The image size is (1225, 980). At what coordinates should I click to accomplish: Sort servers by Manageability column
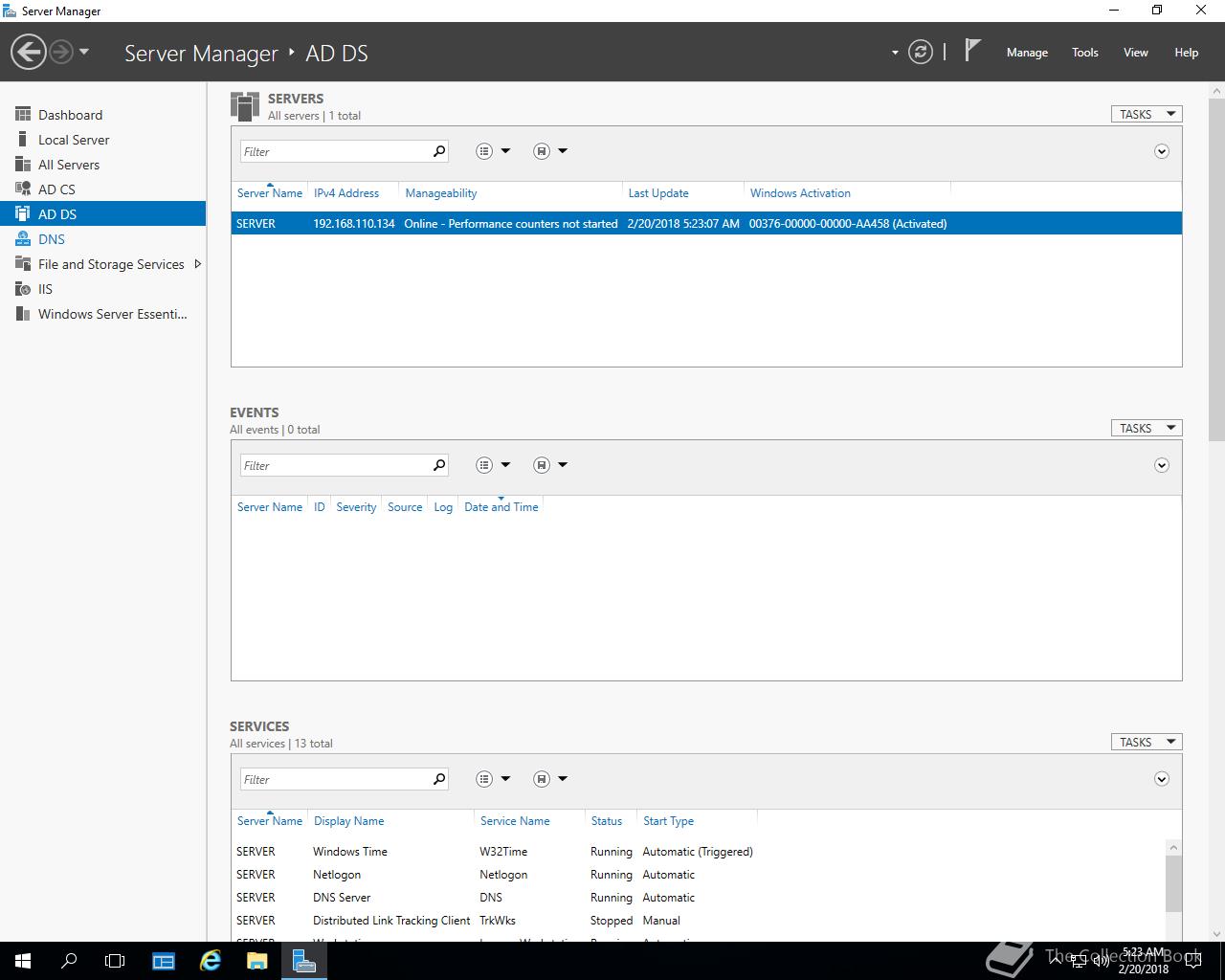click(441, 193)
